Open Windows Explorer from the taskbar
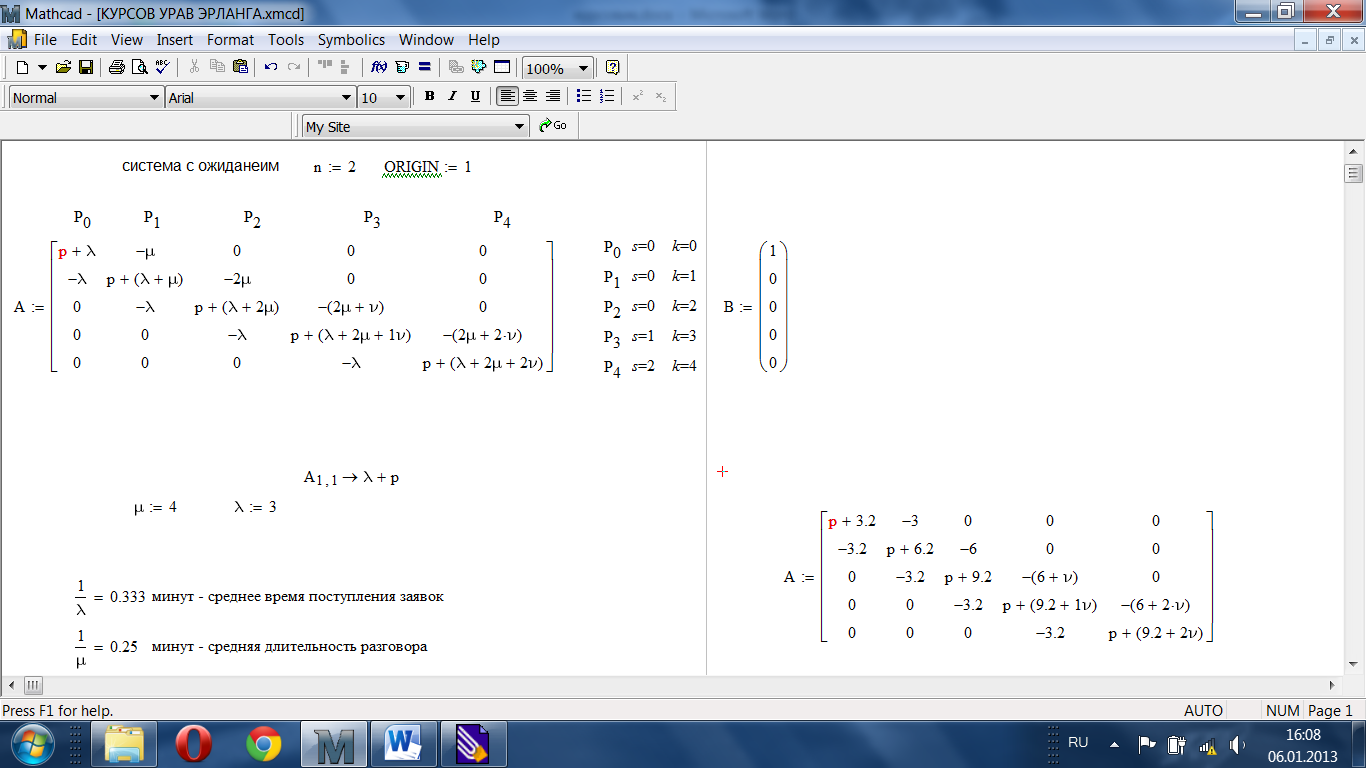The width and height of the screenshot is (1366, 768). (x=125, y=744)
